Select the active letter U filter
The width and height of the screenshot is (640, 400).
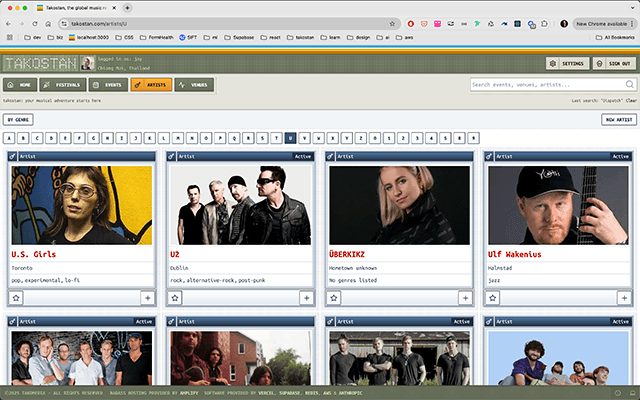tap(290, 138)
